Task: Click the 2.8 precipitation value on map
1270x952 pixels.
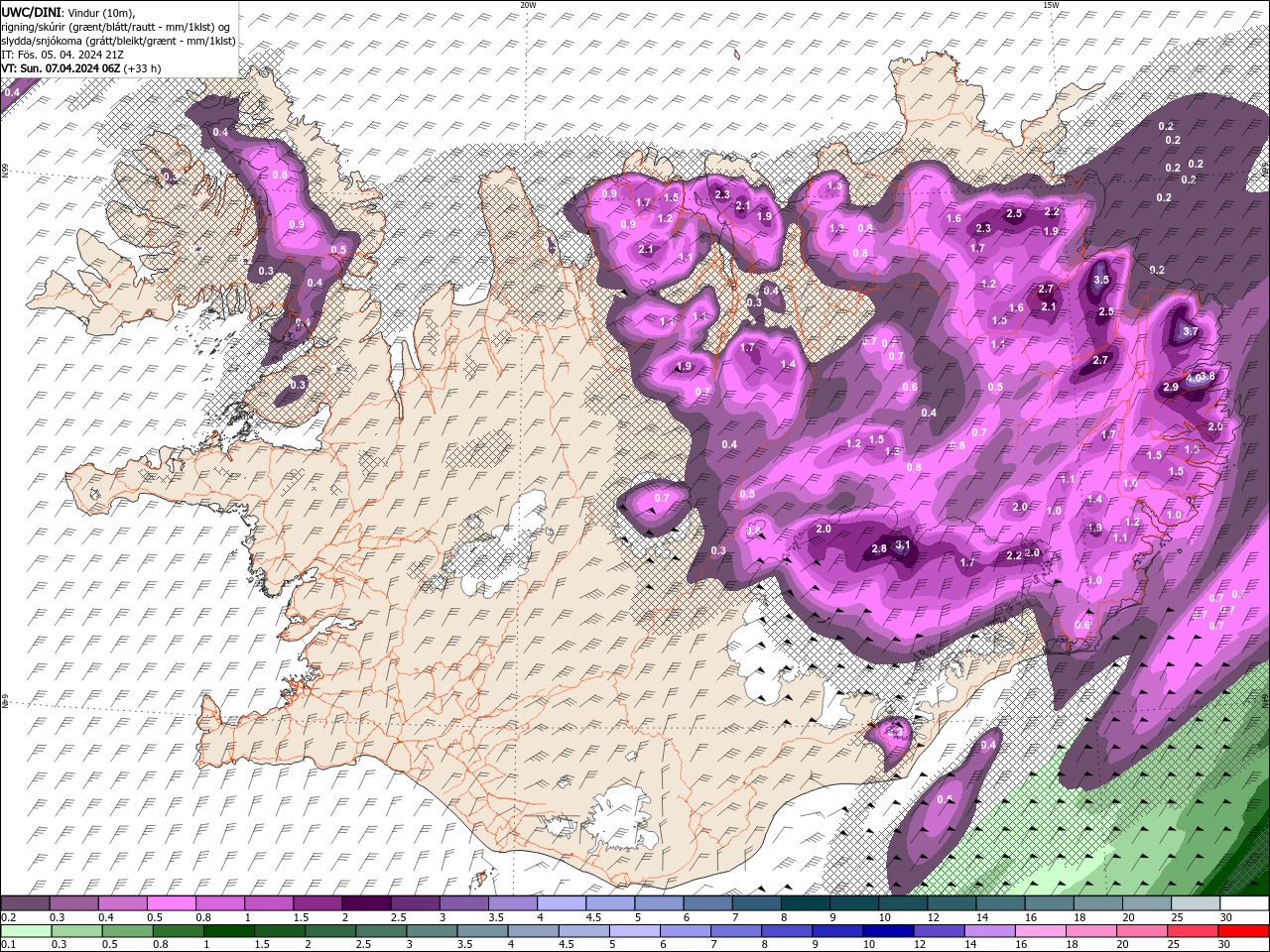Action: (878, 548)
